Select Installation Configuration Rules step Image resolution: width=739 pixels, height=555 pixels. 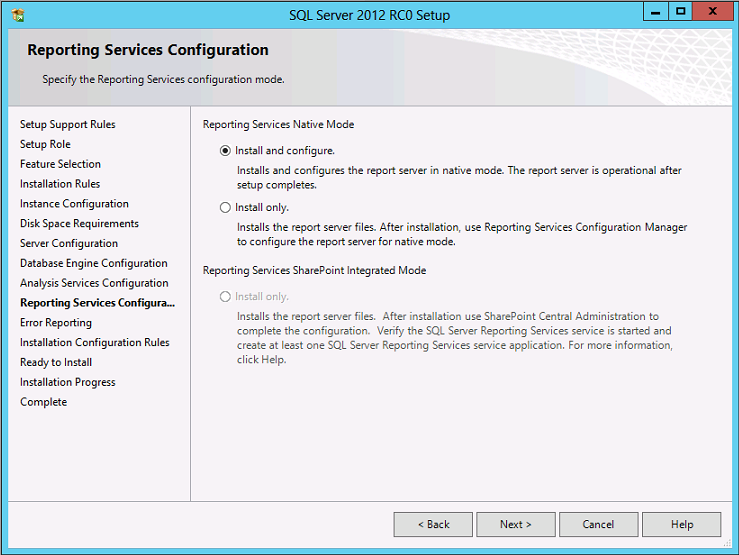pos(95,343)
